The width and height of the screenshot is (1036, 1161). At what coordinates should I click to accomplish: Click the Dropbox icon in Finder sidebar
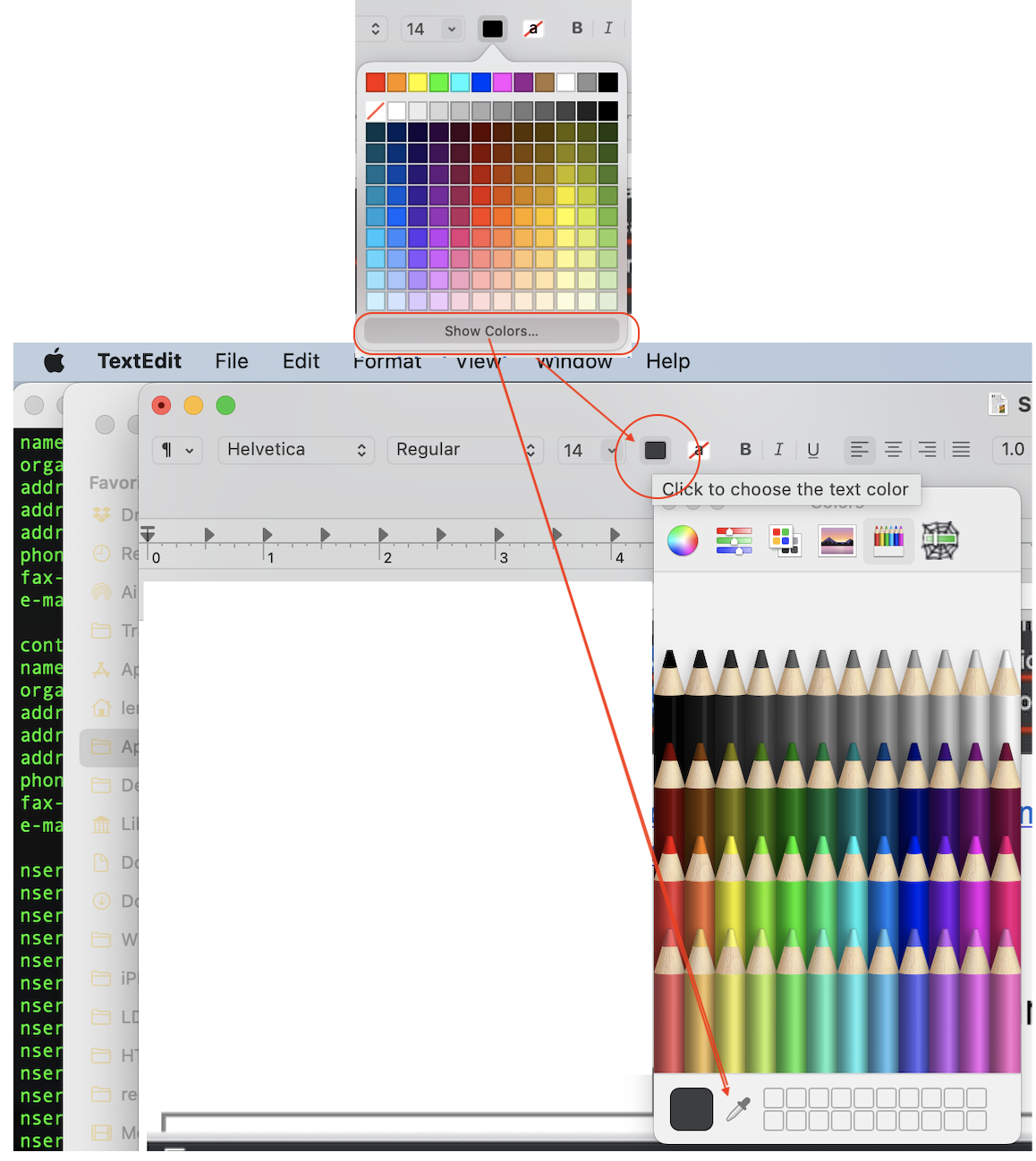tap(100, 514)
